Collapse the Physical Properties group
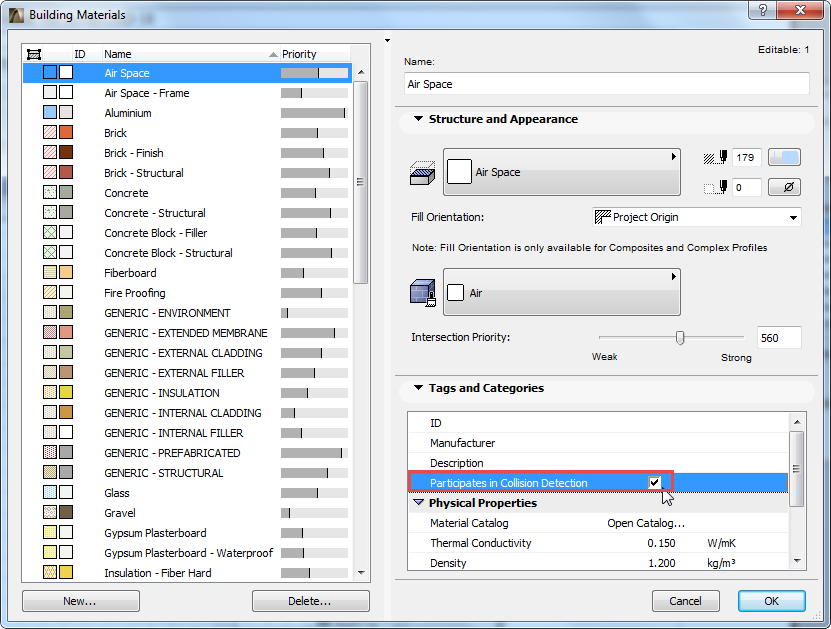 (x=419, y=502)
